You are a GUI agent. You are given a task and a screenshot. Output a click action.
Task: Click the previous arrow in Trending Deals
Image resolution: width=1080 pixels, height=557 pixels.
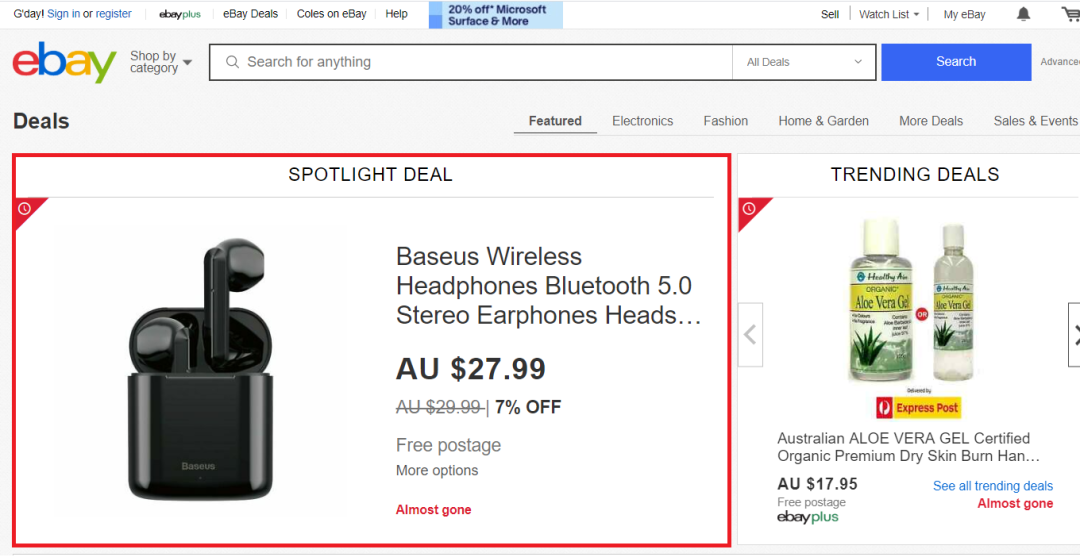coord(750,335)
